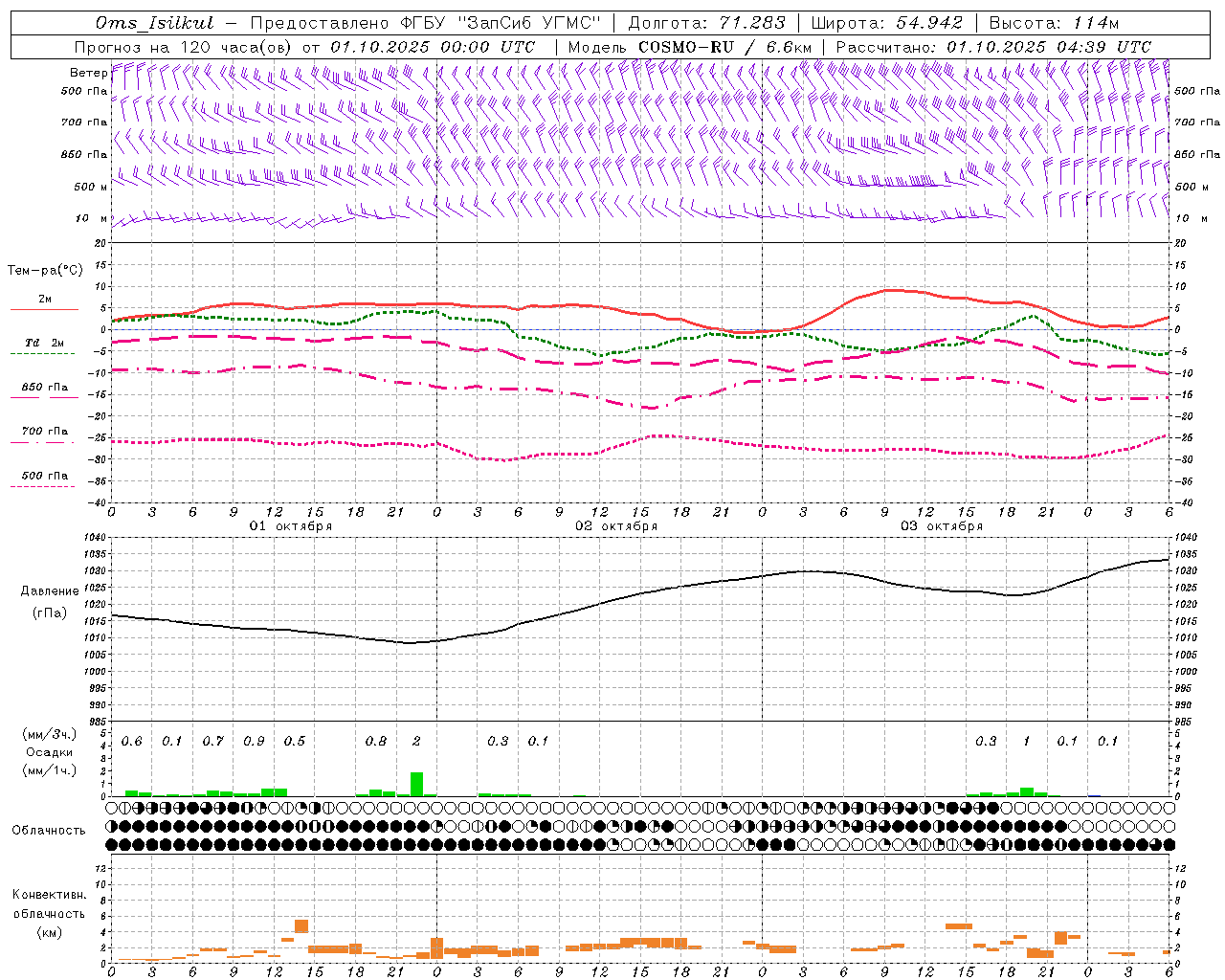Image resolution: width=1225 pixels, height=980 pixels.
Task: Select the text Прогноз на 120 часа(ов)
Action: coord(184,47)
